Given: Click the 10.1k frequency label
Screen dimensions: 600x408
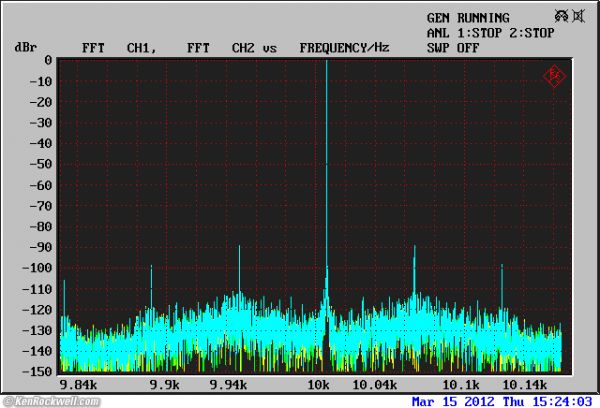Looking at the screenshot, I should coord(461,385).
